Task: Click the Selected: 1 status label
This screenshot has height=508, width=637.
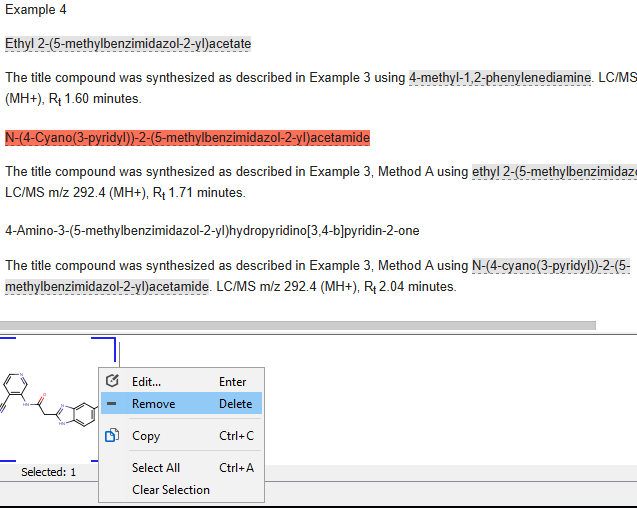Action: [x=48, y=472]
